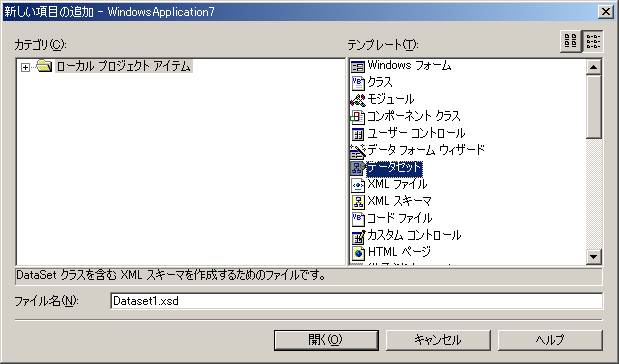Image resolution: width=619 pixels, height=364 pixels.
Task: Click the Windows フォーム template icon
Action: (358, 66)
